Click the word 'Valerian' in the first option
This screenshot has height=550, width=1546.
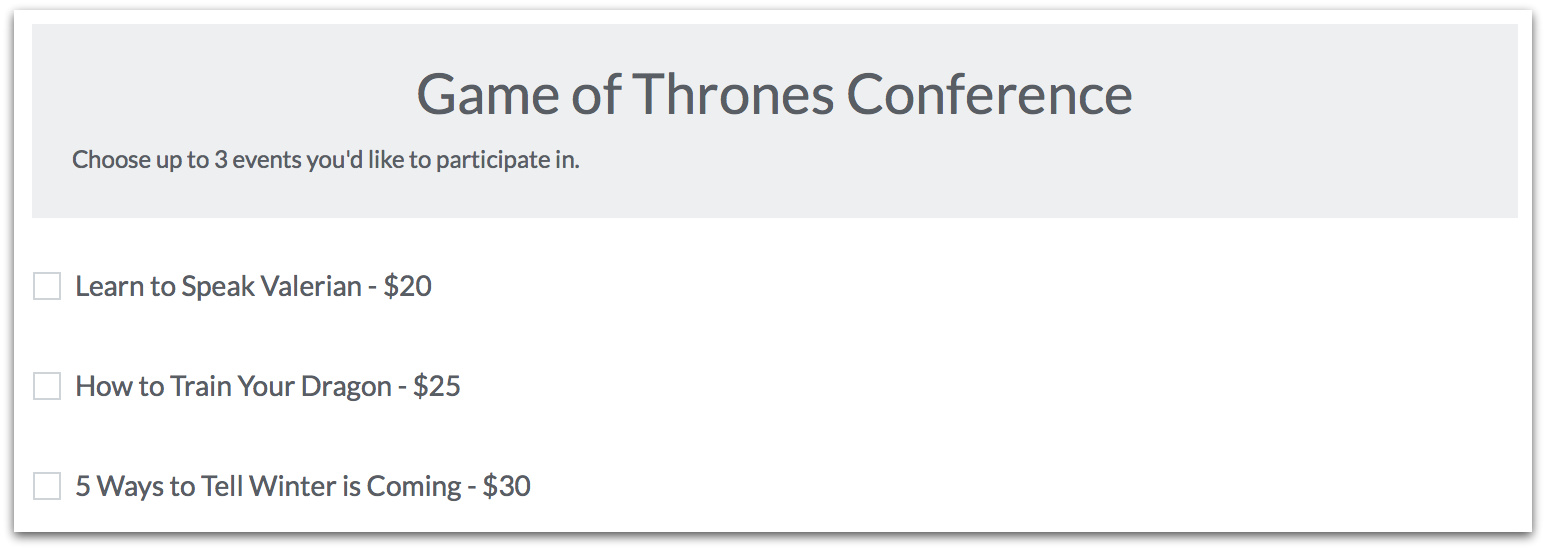(311, 286)
